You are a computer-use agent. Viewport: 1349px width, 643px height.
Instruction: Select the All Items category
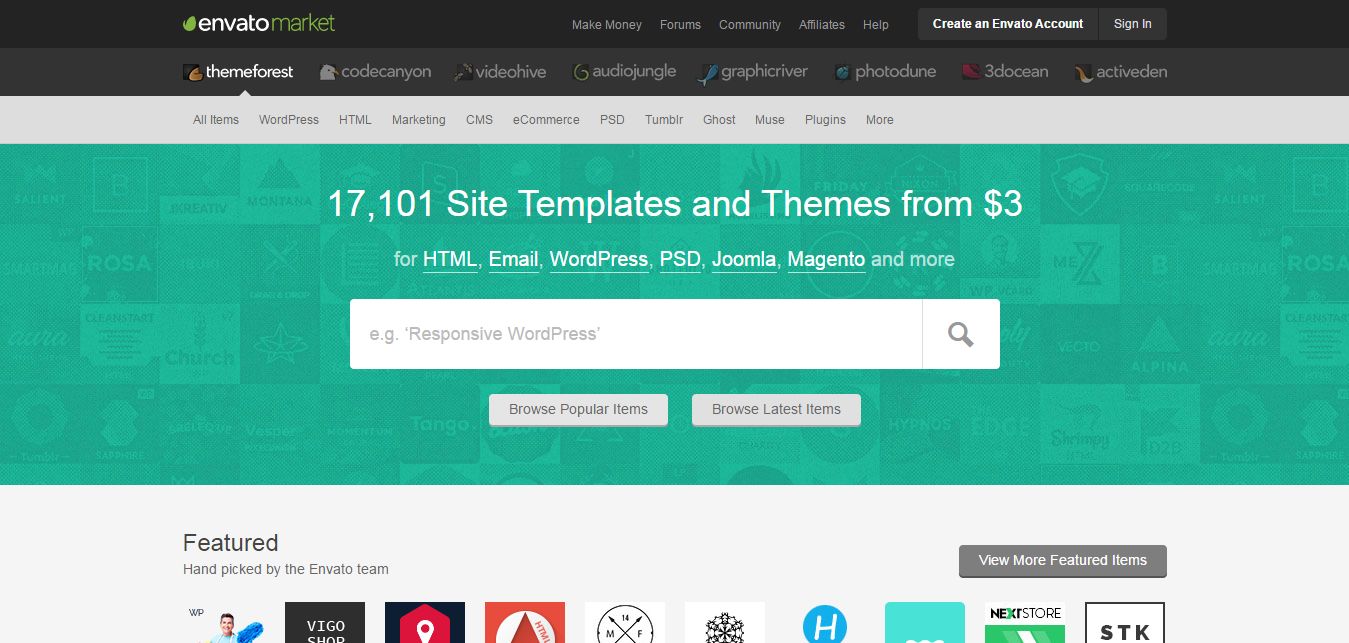(216, 119)
